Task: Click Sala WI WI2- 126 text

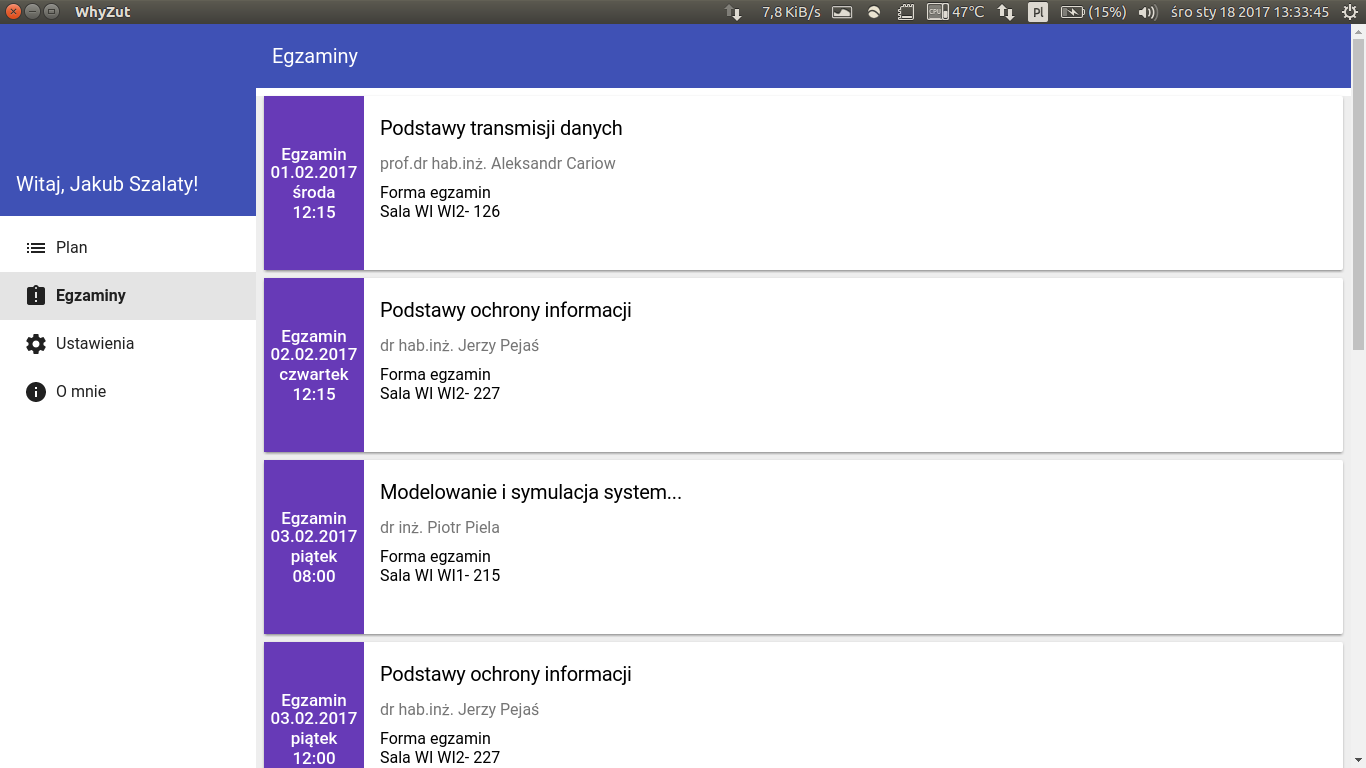Action: (440, 212)
